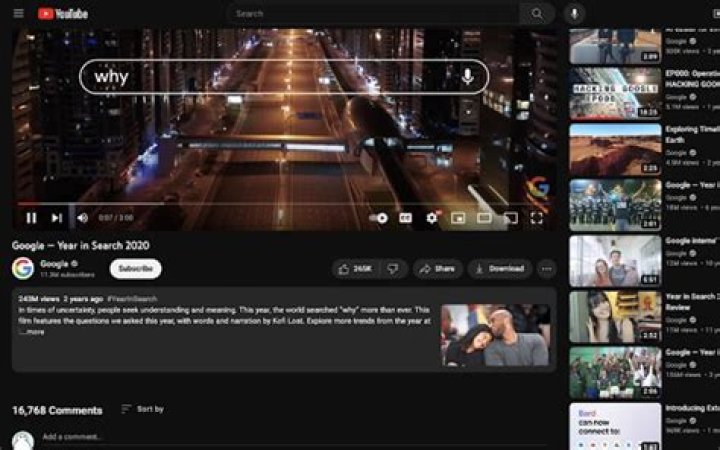The image size is (720, 450).
Task: Open the featured thumbnail in description box
Action: point(495,335)
